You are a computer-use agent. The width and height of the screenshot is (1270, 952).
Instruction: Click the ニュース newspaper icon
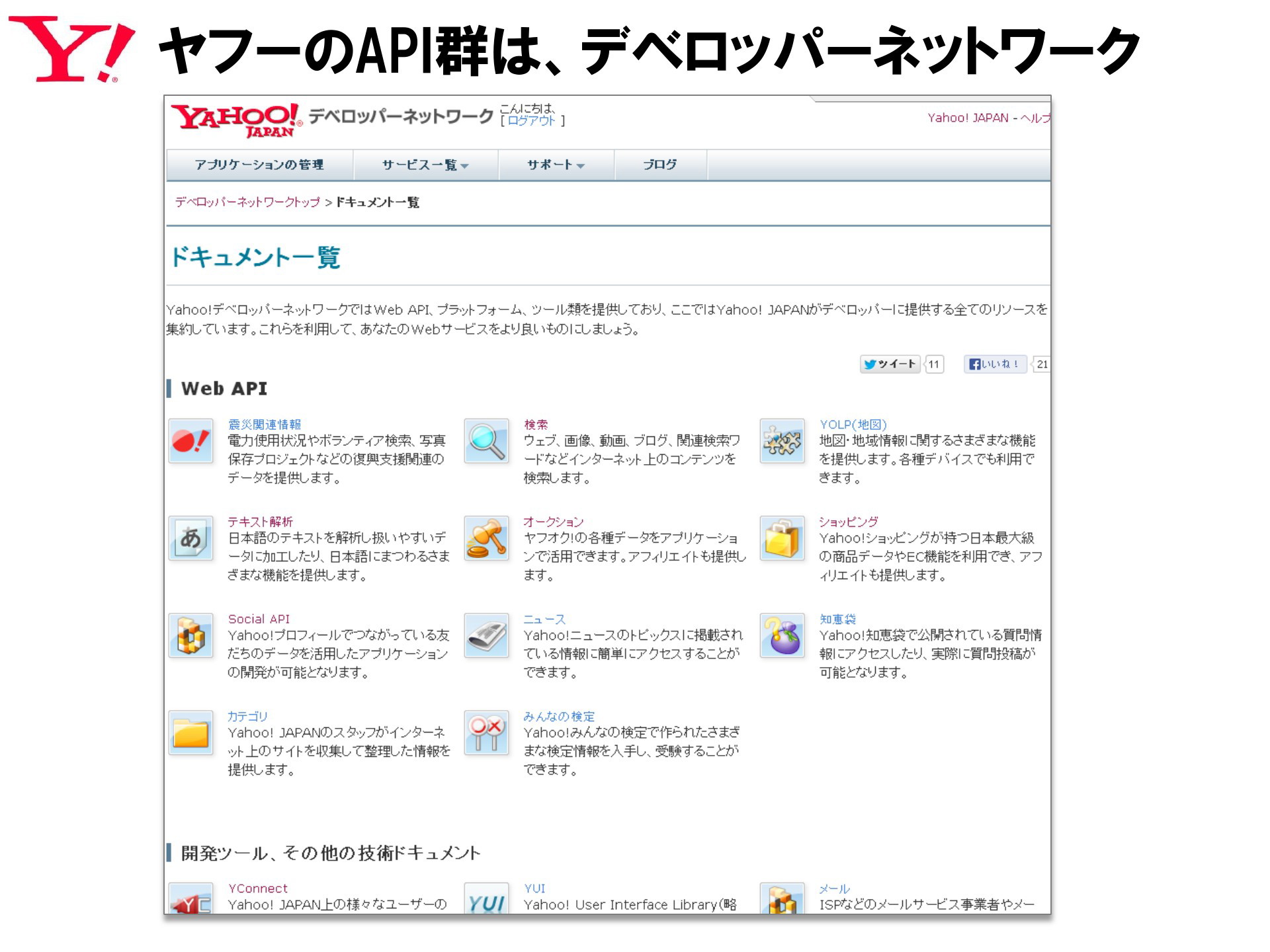(x=486, y=635)
